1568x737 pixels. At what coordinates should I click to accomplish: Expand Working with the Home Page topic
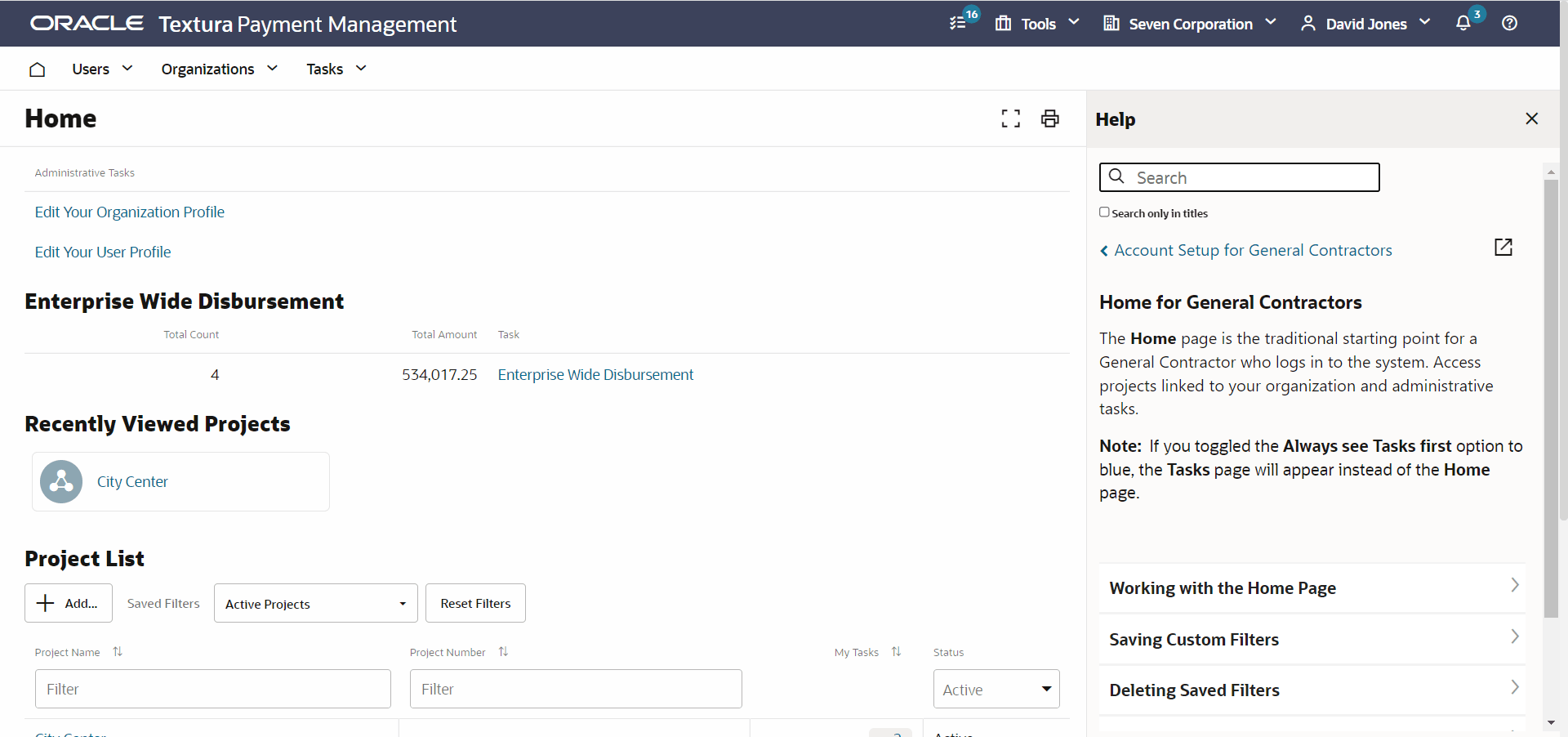click(x=1312, y=587)
